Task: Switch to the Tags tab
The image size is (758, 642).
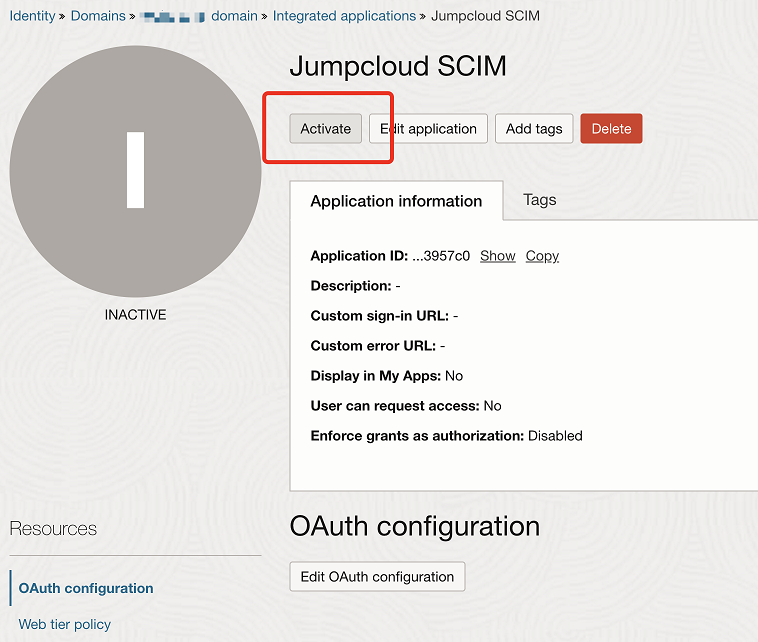Action: pos(539,200)
